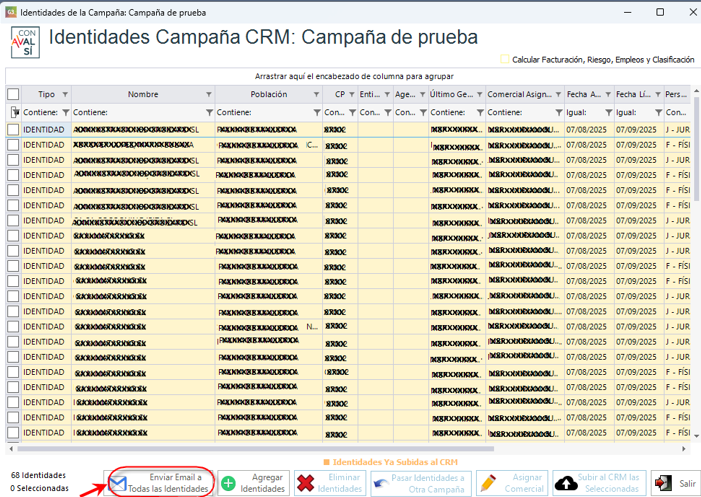Click the ConAvalSi logo at top left
701x497 pixels.
click(x=24, y=43)
